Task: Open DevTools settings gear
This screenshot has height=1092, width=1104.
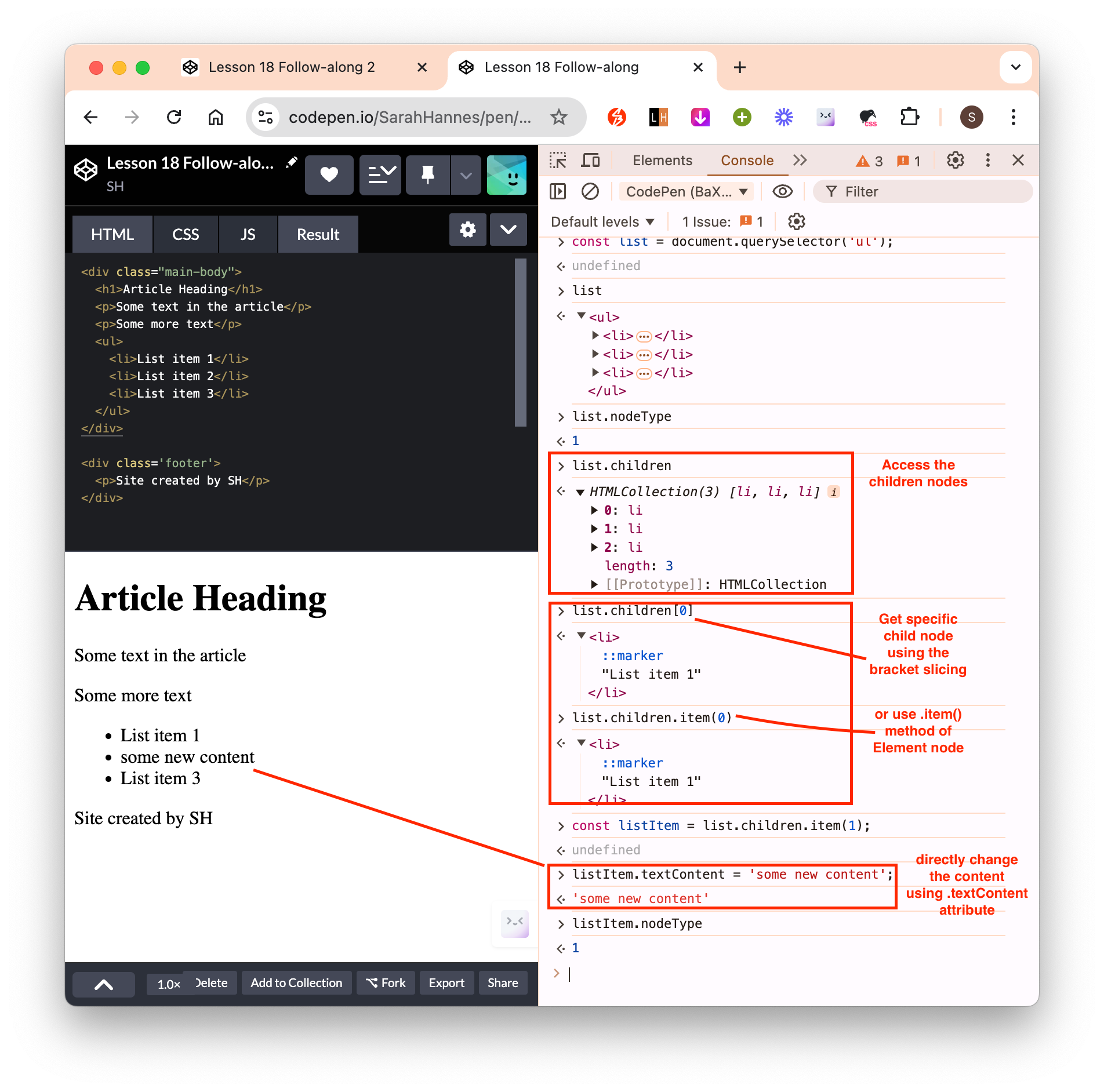Action: pos(956,161)
